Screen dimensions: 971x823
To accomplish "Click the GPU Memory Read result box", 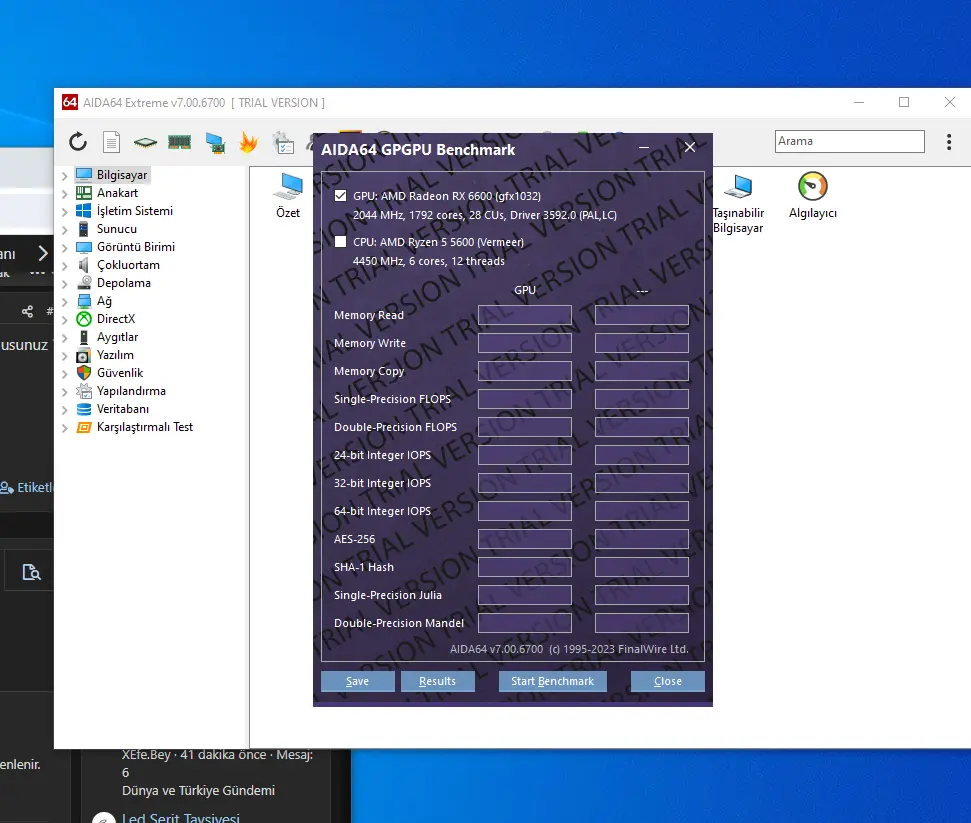I will point(525,315).
